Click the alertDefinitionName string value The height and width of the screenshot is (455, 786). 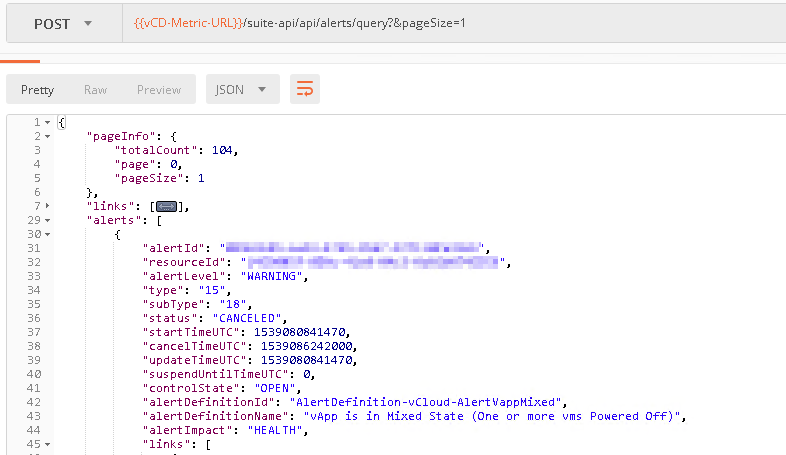click(x=490, y=416)
